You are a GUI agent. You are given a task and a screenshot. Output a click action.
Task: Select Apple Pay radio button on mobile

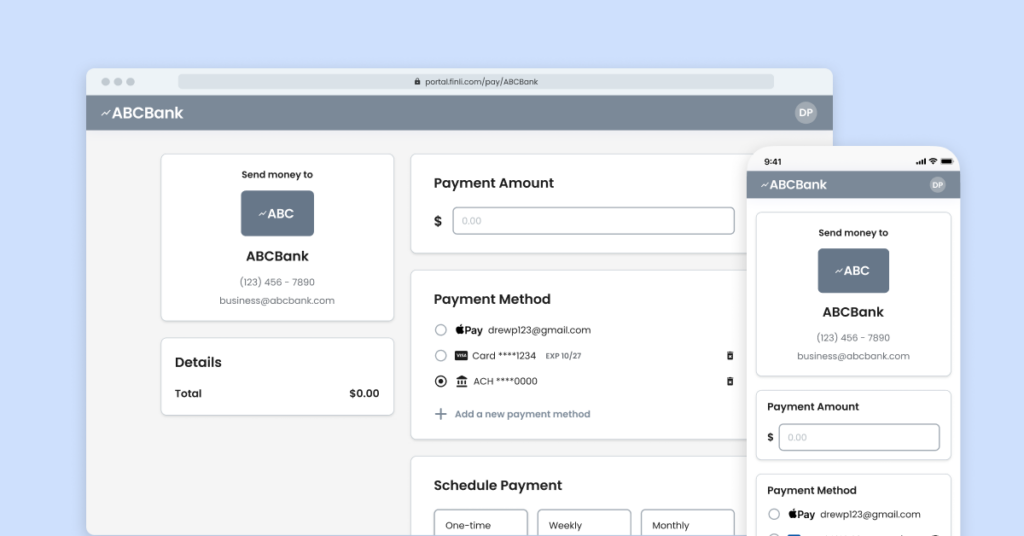tap(774, 514)
